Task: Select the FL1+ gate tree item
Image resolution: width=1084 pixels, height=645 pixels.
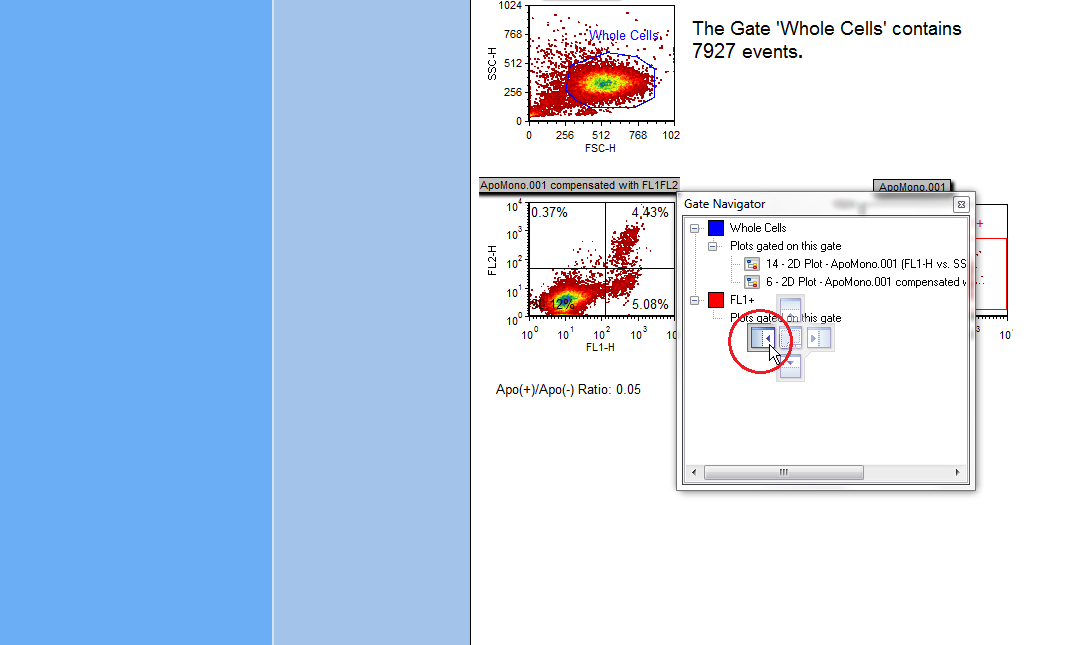Action: 742,300
